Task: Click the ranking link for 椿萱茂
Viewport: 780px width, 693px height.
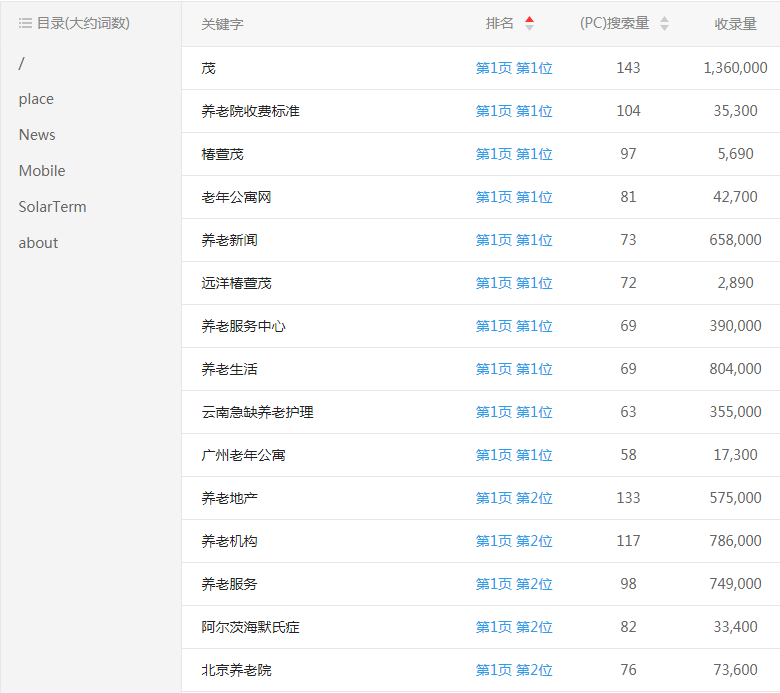Action: [x=514, y=154]
